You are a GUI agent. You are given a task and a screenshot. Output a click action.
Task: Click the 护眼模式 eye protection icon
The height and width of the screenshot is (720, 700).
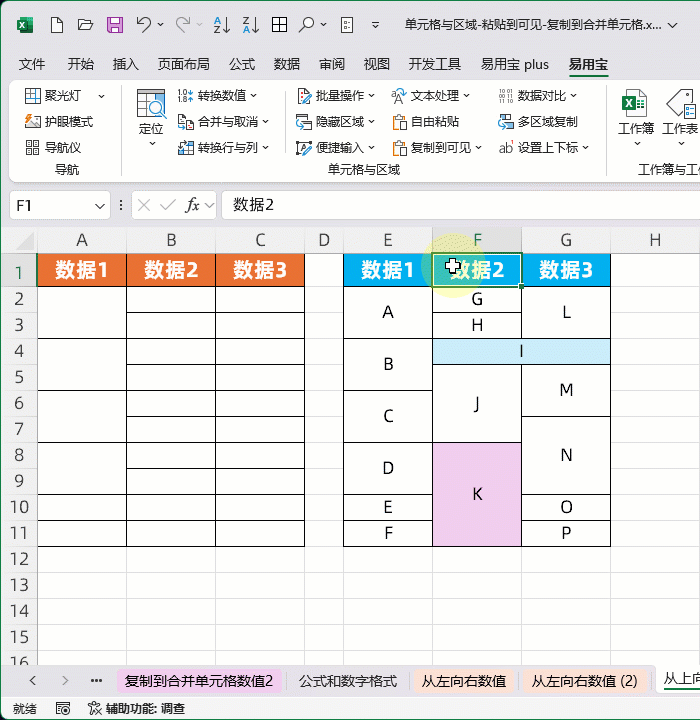32,122
